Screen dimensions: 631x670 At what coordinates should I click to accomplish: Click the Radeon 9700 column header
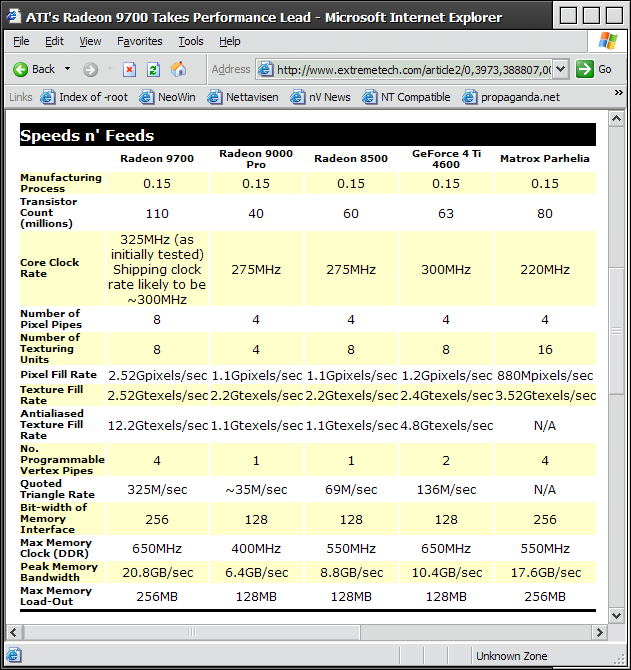tap(157, 159)
